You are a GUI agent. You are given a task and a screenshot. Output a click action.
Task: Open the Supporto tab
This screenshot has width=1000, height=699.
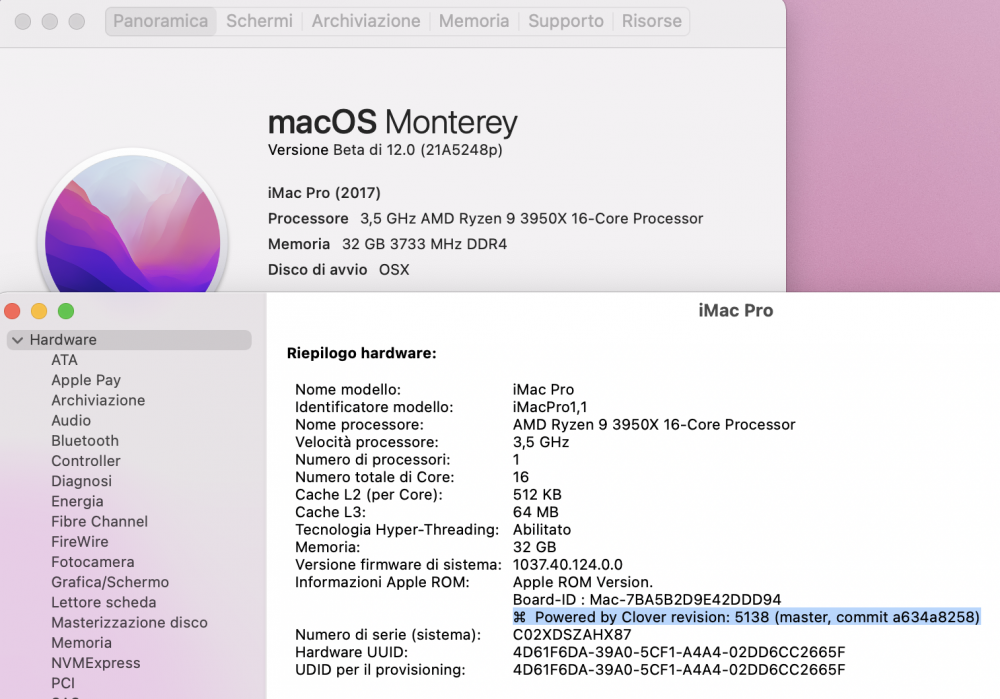pos(566,21)
